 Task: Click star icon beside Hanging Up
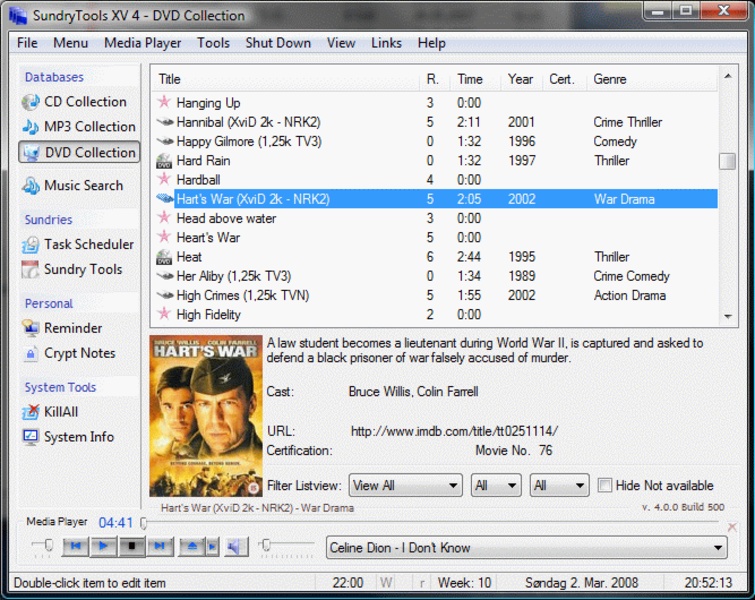(x=164, y=102)
